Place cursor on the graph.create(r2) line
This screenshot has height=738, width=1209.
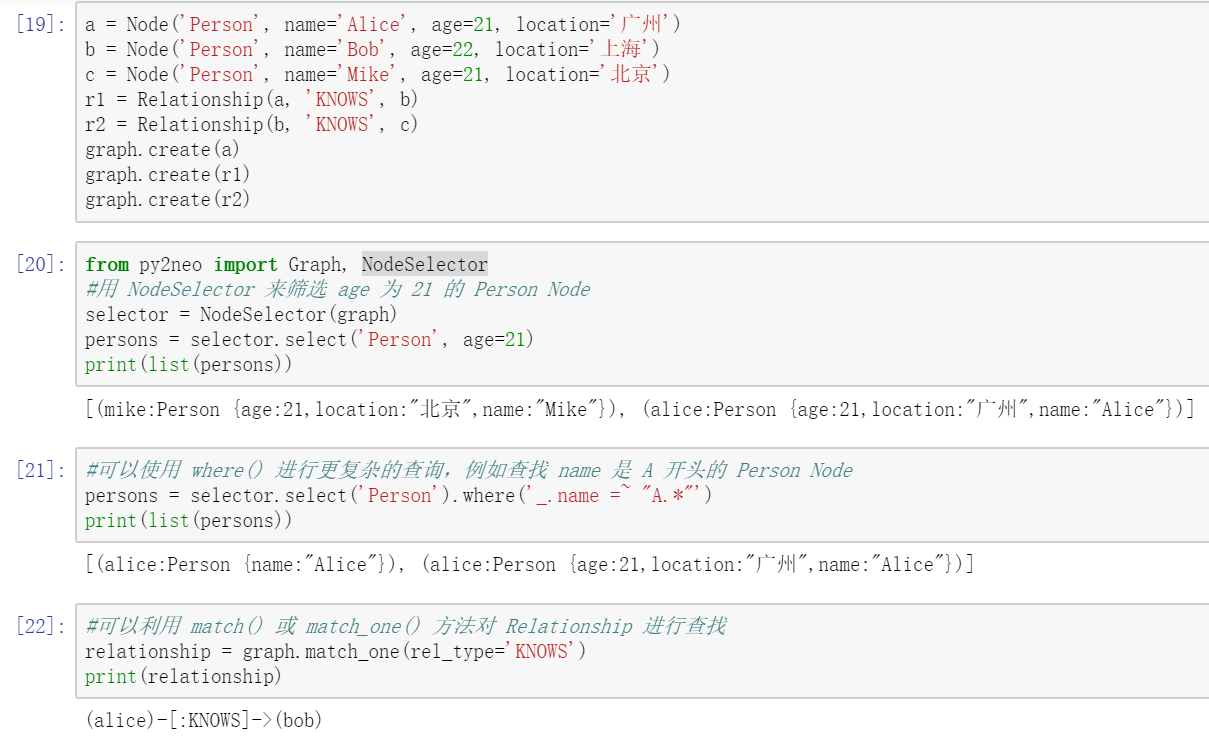(x=167, y=200)
